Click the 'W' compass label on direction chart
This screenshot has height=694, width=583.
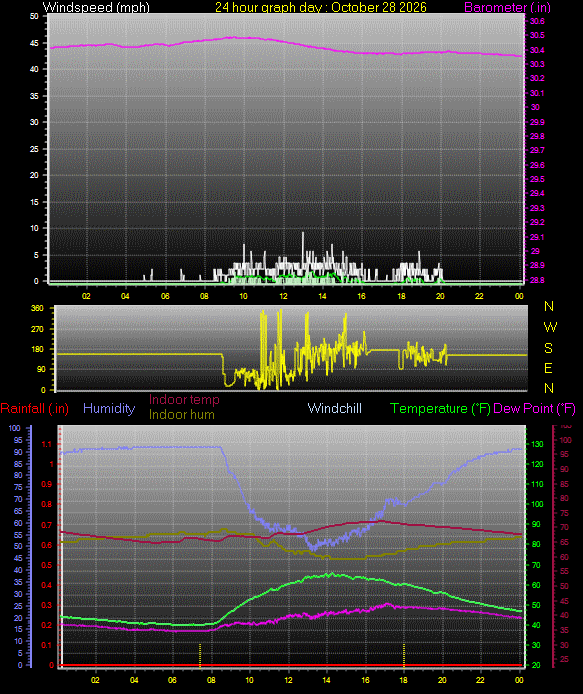[549, 327]
